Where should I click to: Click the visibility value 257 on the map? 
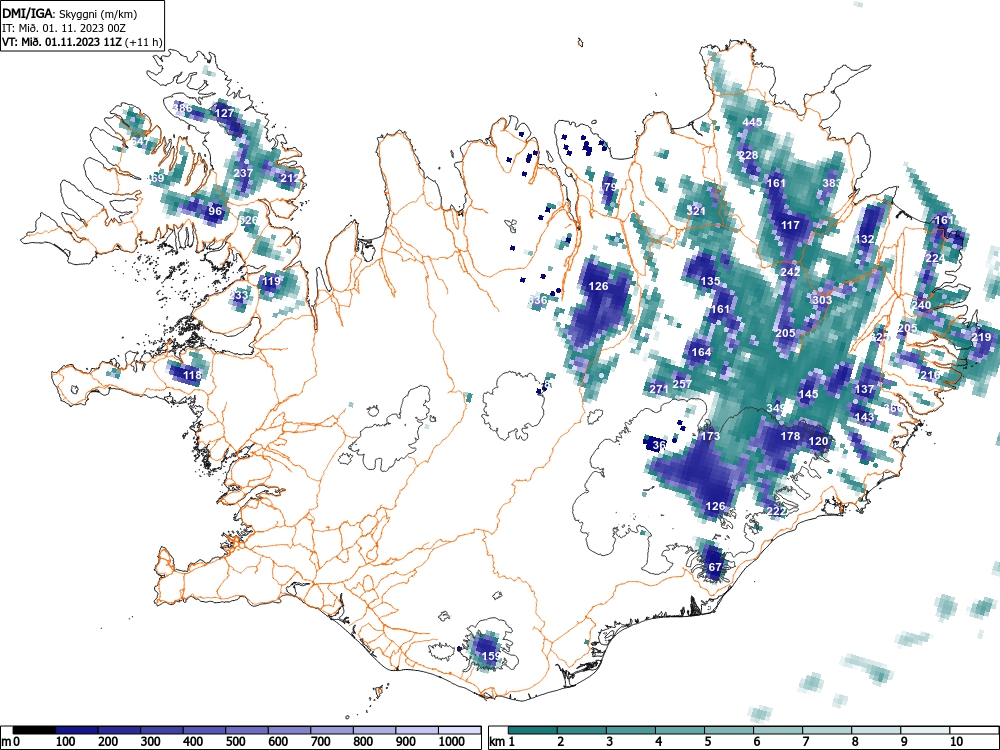(x=682, y=384)
